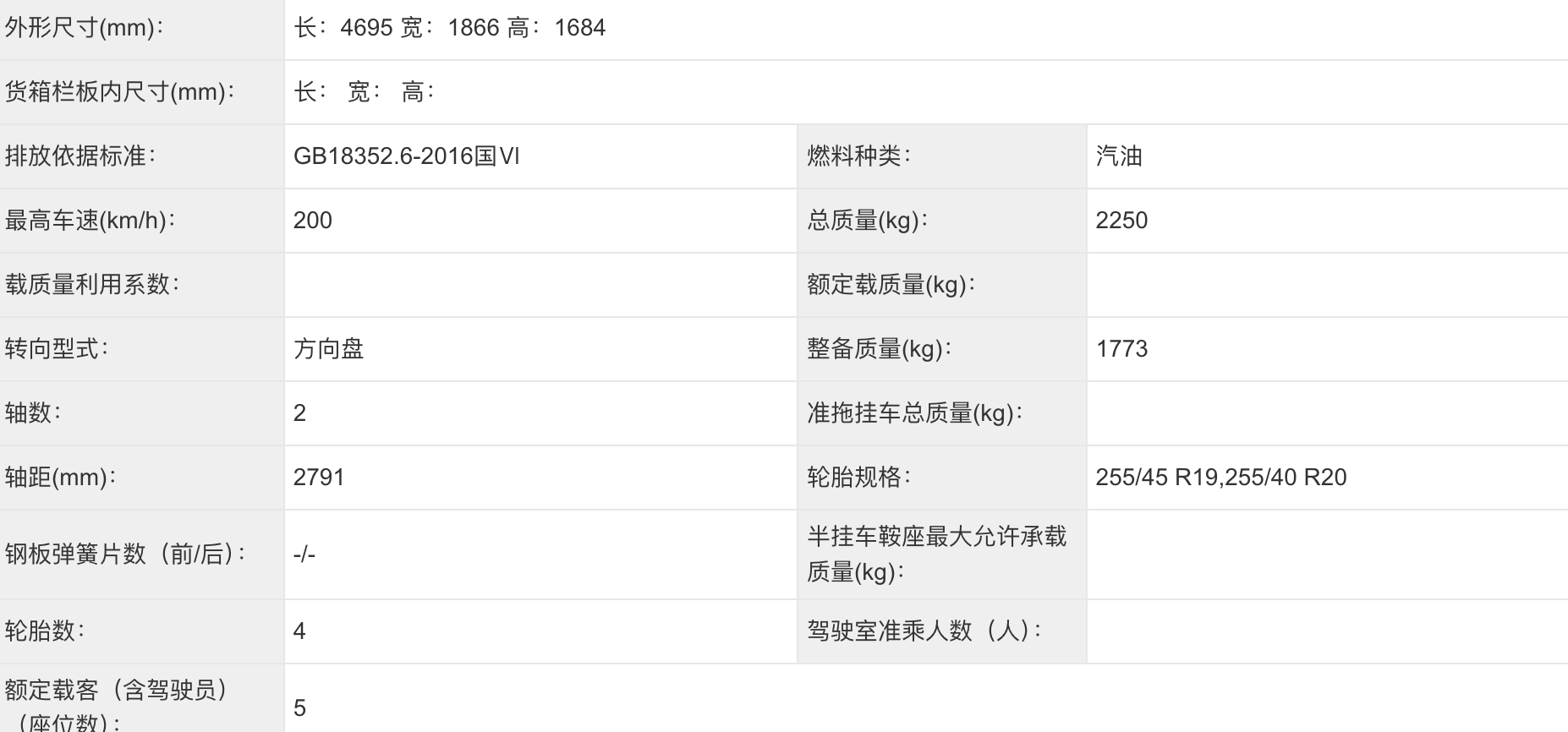Image resolution: width=1568 pixels, height=732 pixels.
Task: Select the steering type value 方向盘
Action: tap(329, 349)
